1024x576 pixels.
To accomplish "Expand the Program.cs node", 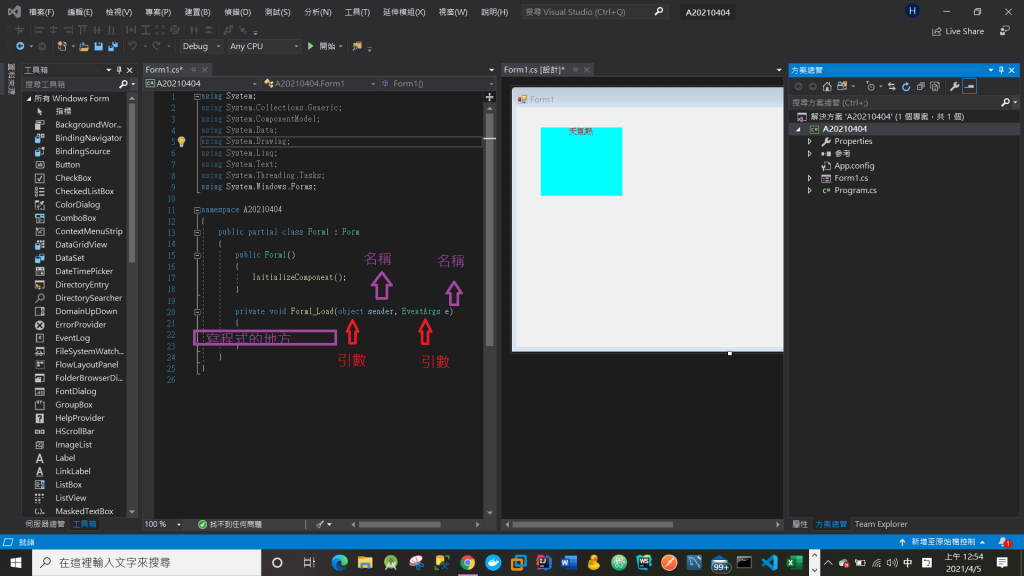I will point(810,191).
